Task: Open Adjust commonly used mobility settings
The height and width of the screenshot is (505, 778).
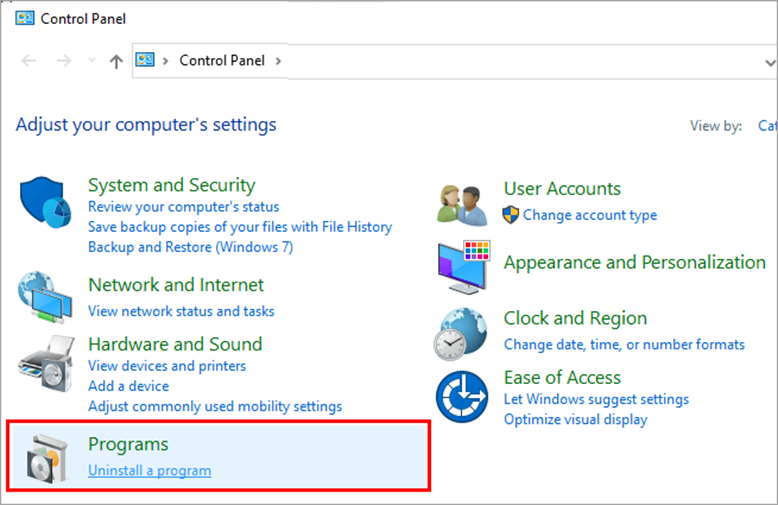Action: tap(215, 406)
